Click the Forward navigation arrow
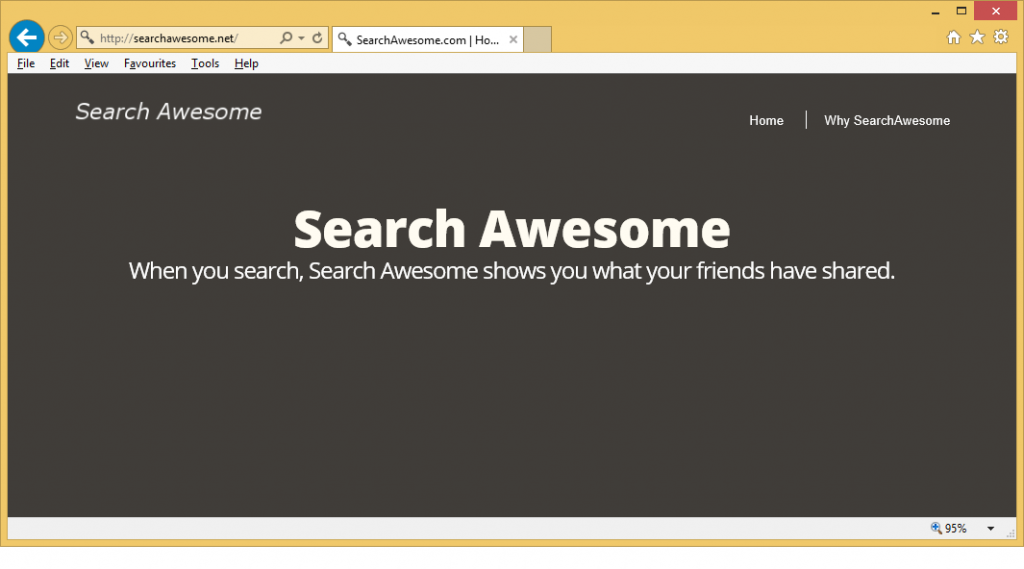The image size is (1024, 569). point(60,38)
